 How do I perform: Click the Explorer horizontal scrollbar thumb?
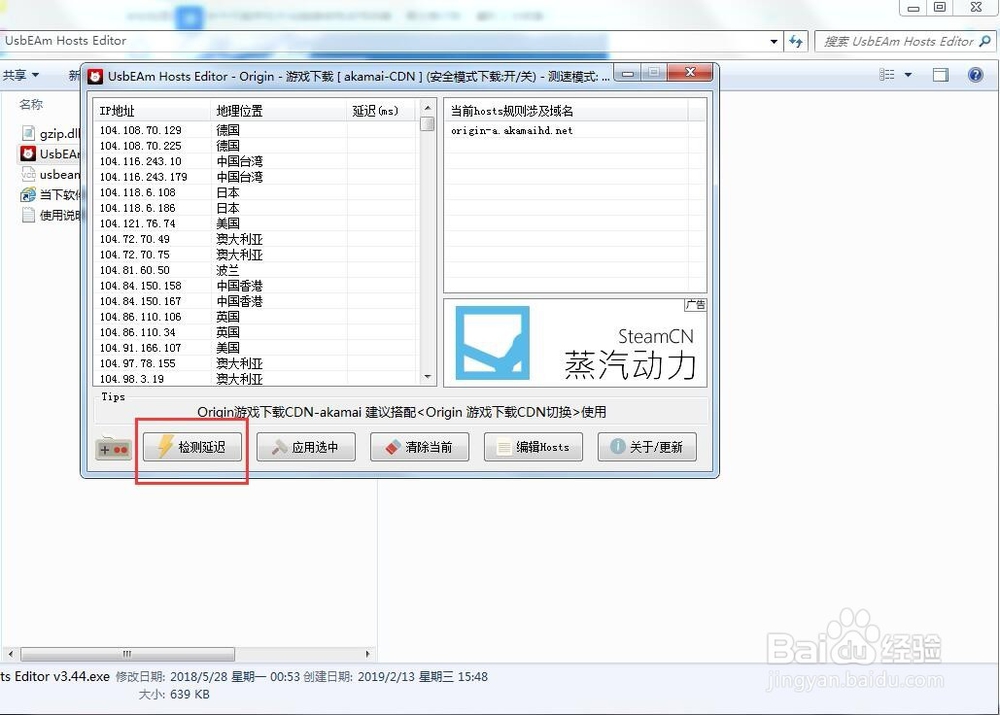pos(128,654)
